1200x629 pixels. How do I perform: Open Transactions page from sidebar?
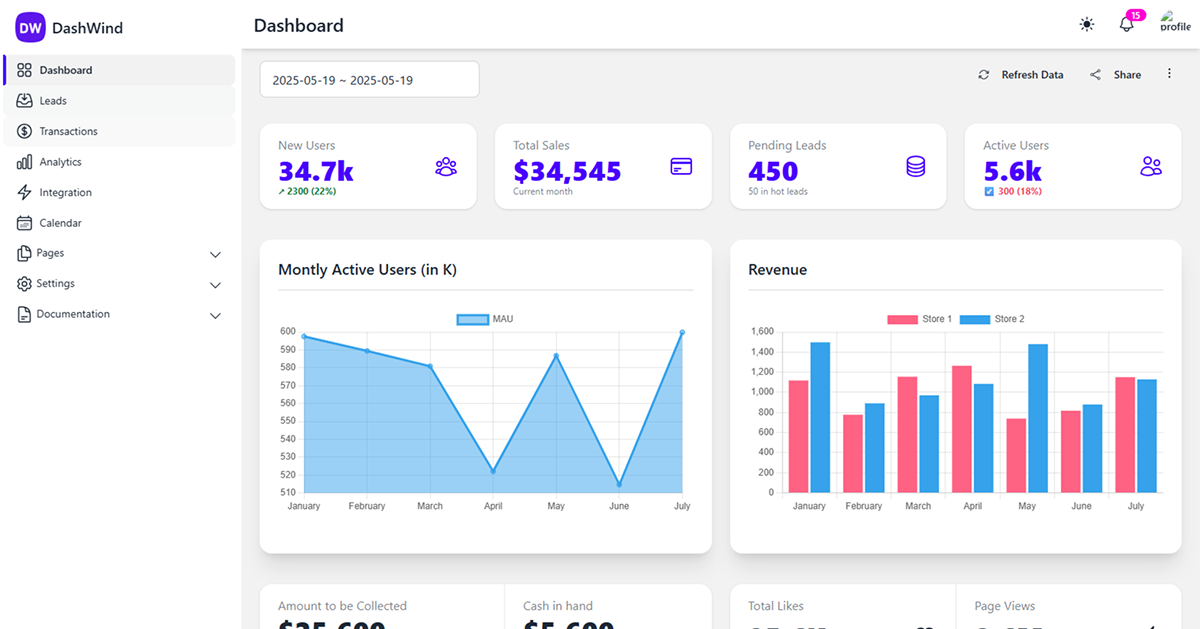(x=120, y=131)
